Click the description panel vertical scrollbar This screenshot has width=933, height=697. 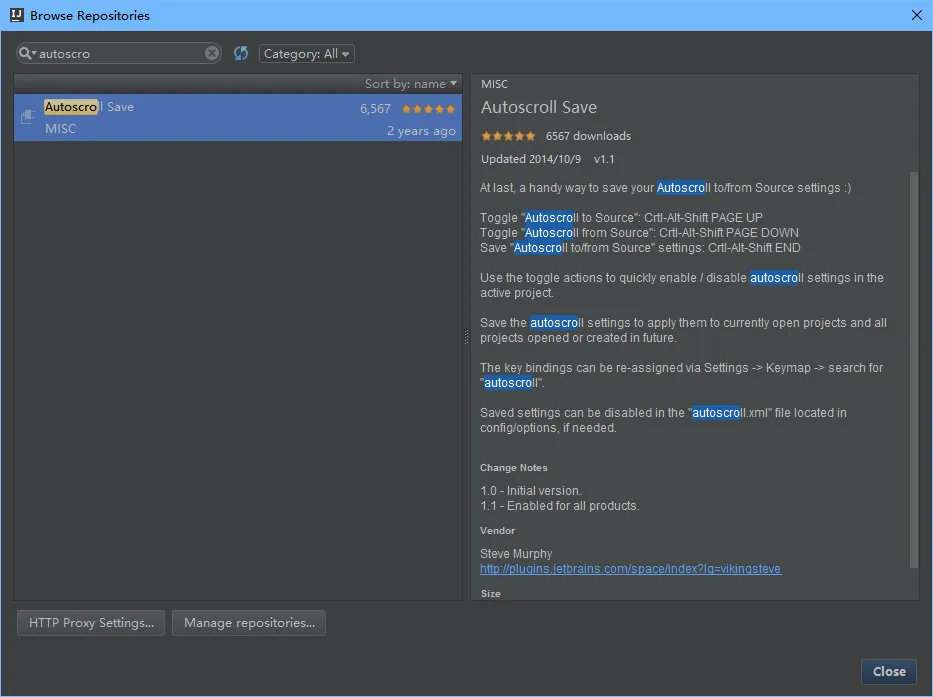(x=913, y=370)
